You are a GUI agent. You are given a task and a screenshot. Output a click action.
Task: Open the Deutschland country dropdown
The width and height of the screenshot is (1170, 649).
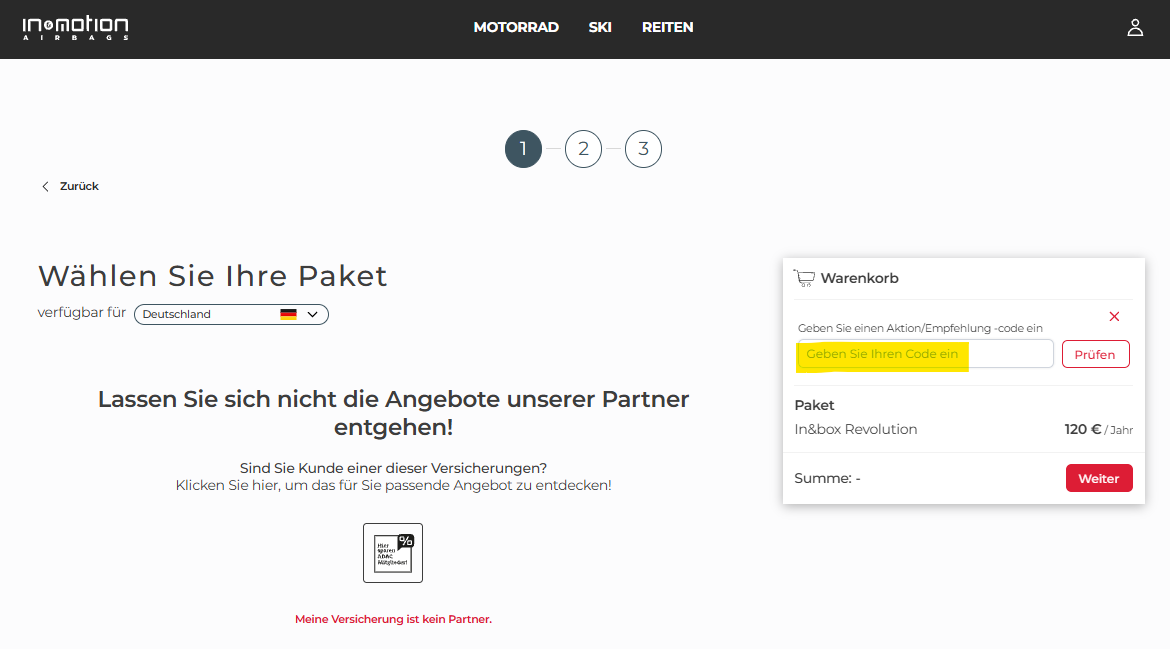coord(210,314)
